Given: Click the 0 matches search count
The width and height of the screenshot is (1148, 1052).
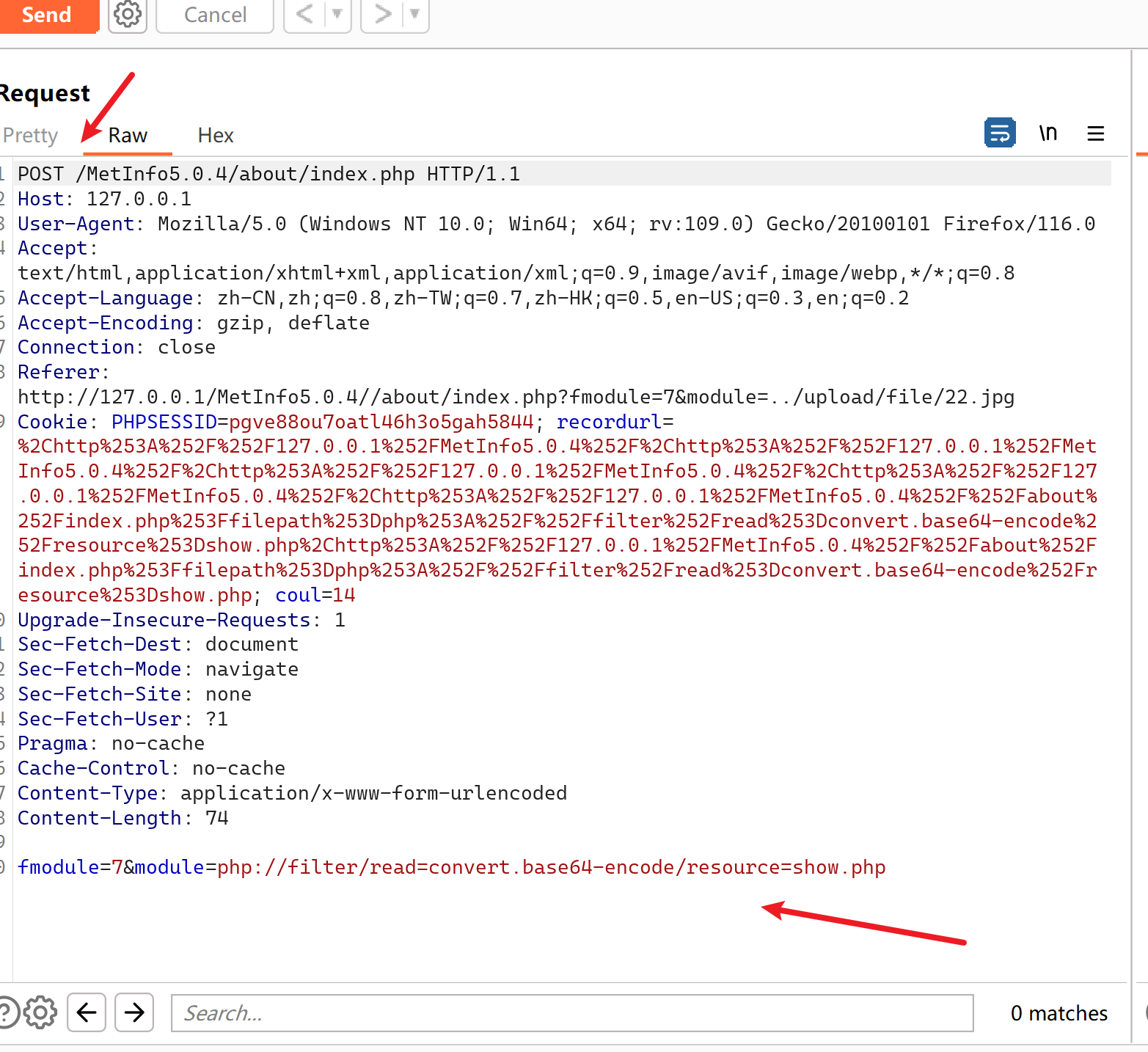Looking at the screenshot, I should pos(1059,1013).
